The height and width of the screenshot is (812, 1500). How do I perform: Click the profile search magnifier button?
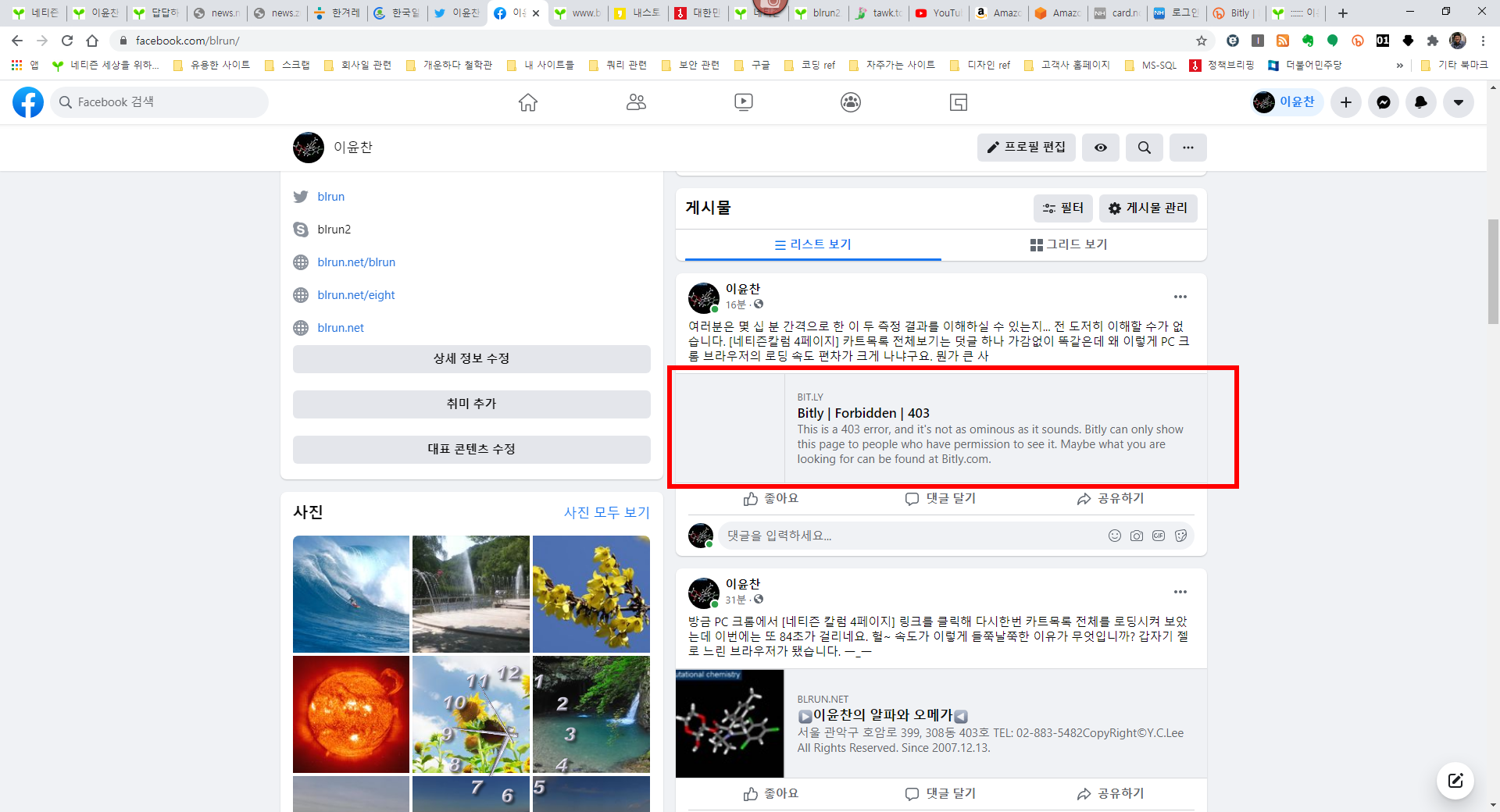point(1145,148)
